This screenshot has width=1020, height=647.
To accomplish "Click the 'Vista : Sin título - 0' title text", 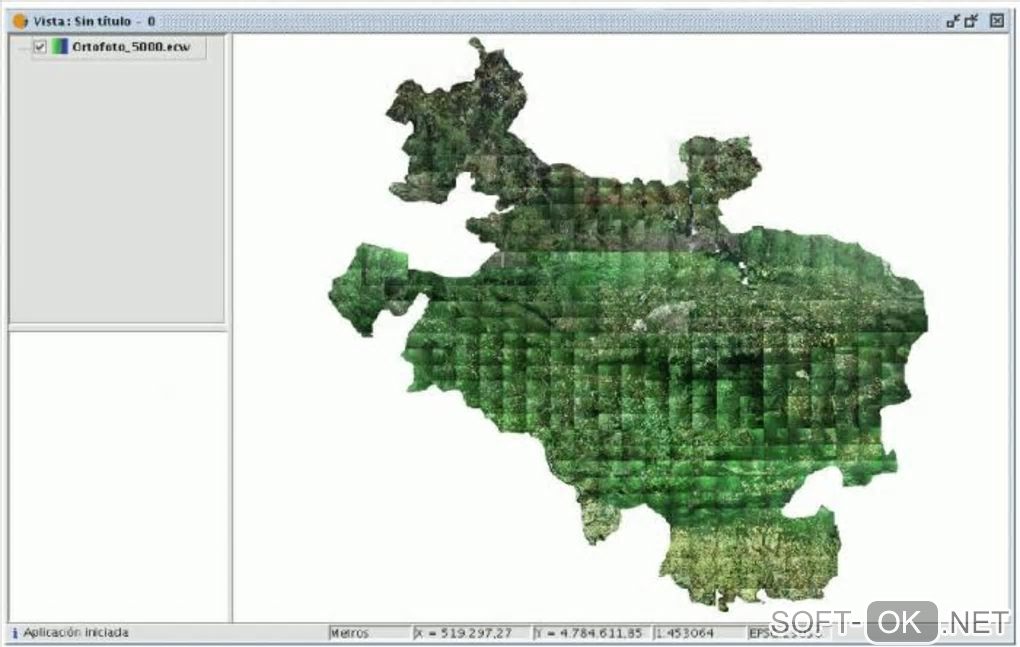I will [x=94, y=21].
